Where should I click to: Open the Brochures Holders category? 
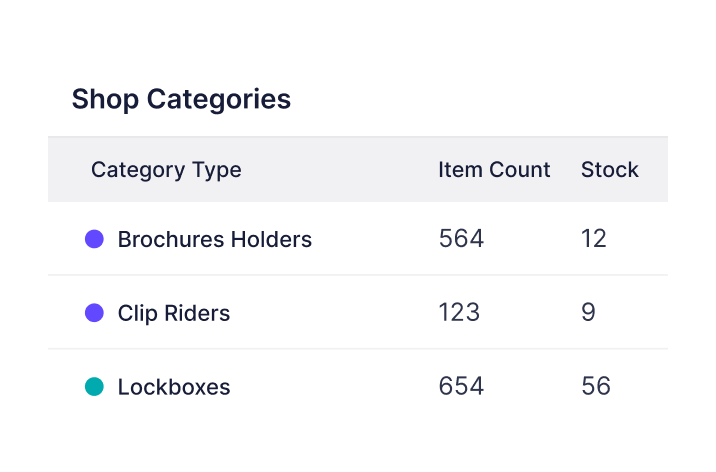tap(214, 240)
